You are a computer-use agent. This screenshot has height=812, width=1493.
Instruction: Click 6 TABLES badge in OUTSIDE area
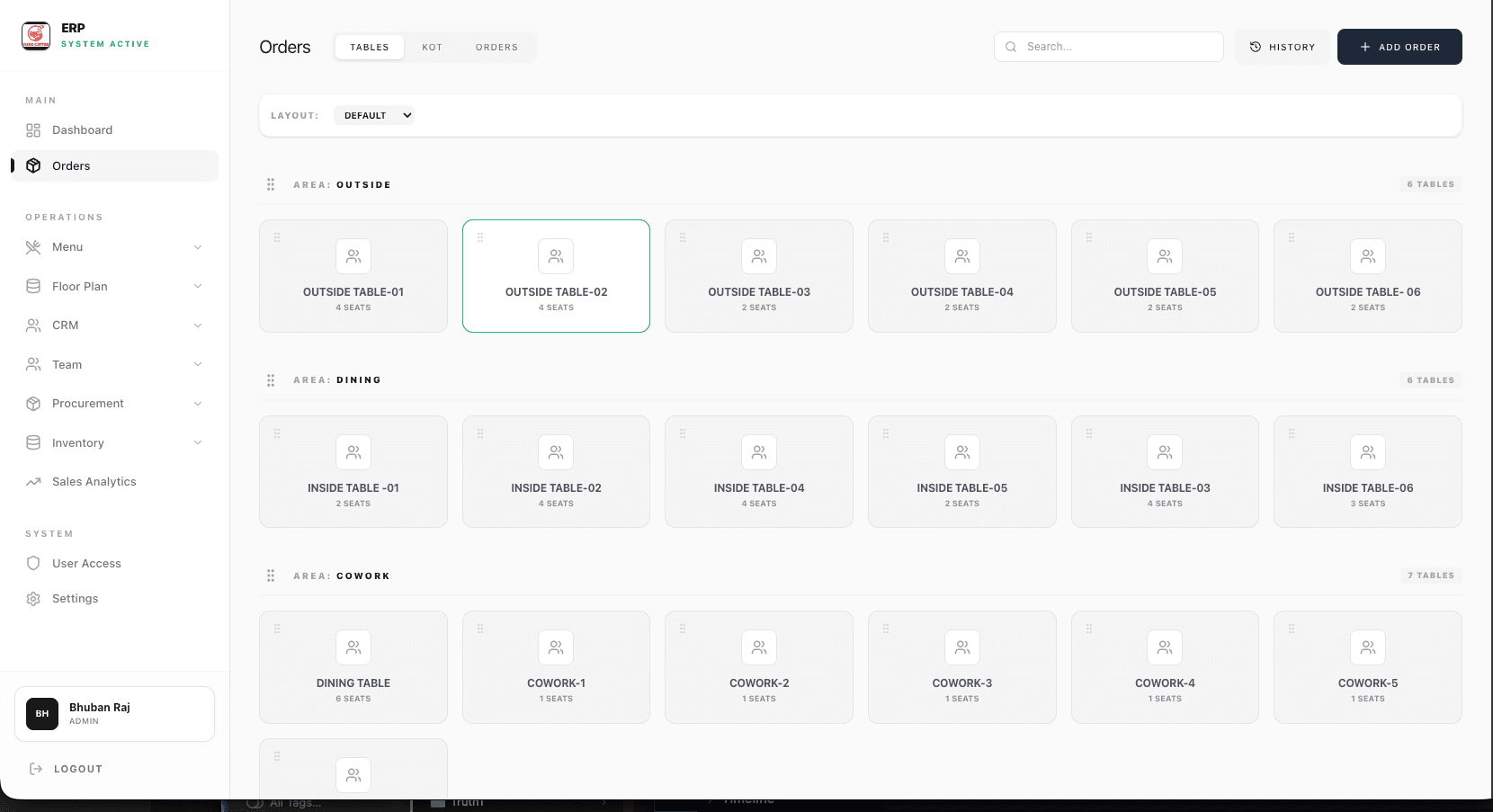click(1431, 184)
